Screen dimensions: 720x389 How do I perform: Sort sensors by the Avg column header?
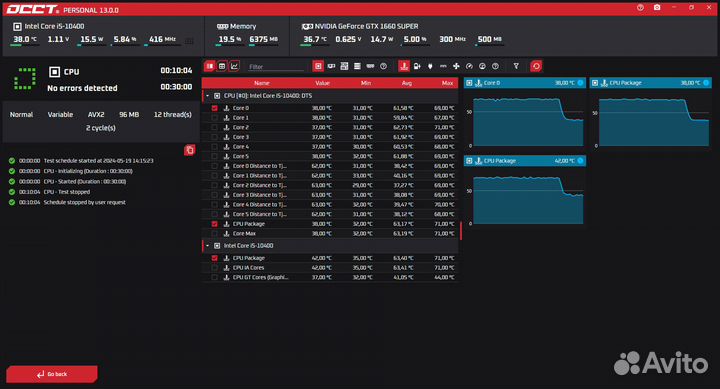tap(406, 83)
